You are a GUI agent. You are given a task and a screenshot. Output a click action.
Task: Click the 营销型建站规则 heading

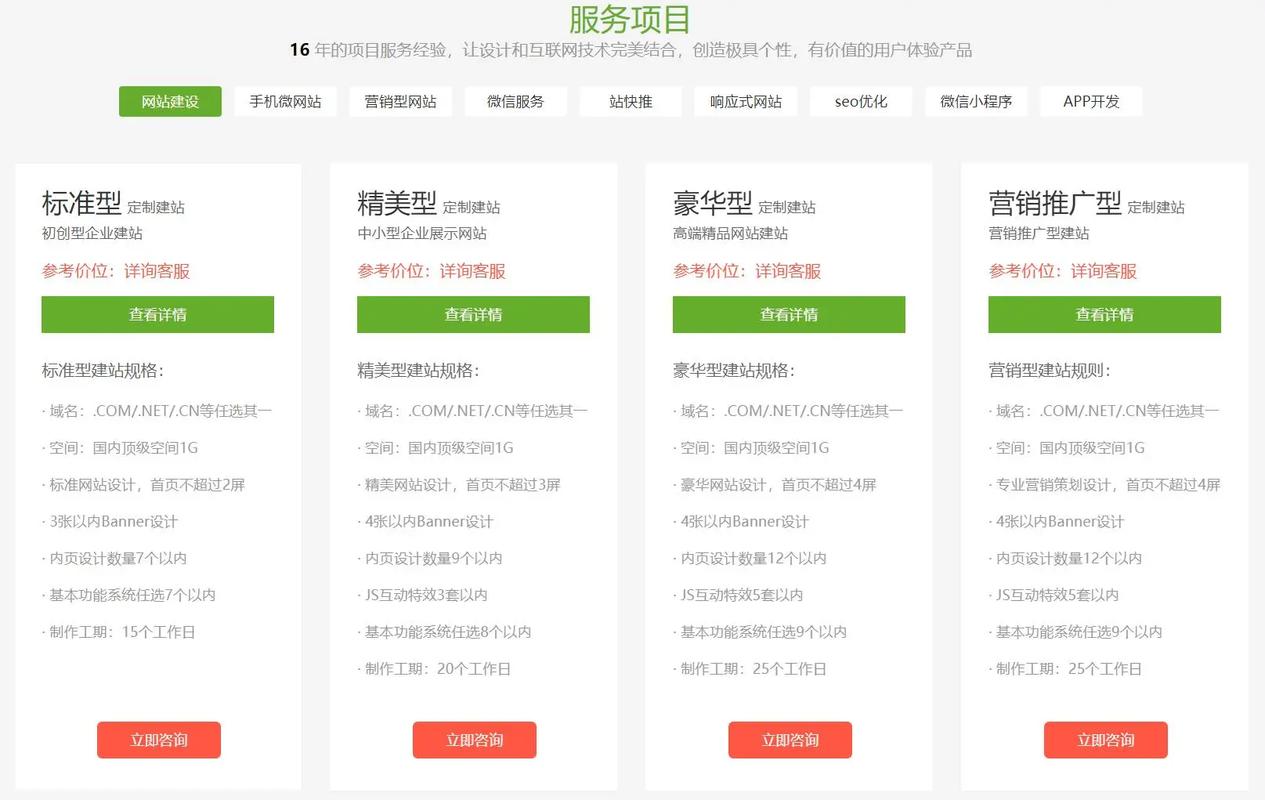(x=1049, y=371)
